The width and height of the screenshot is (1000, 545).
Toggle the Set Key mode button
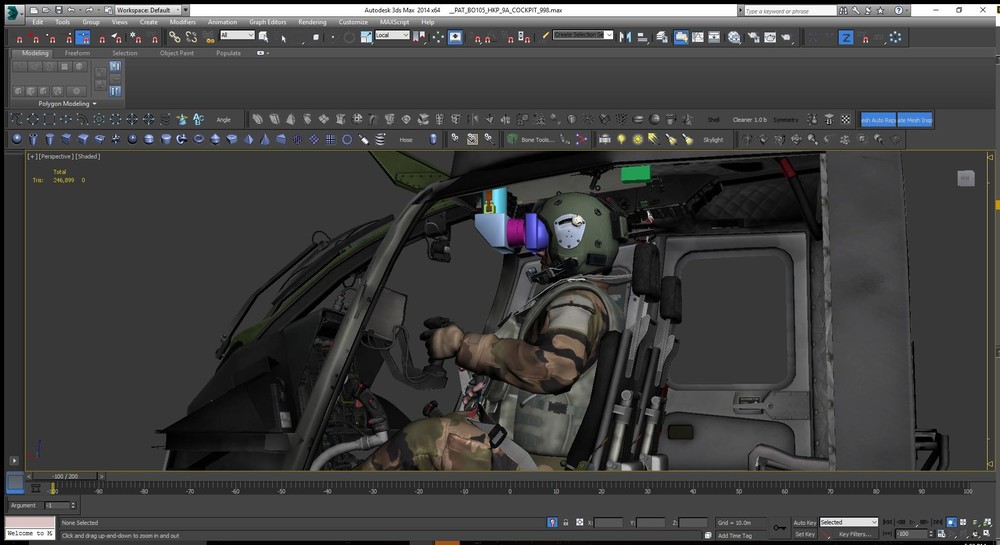tap(804, 534)
